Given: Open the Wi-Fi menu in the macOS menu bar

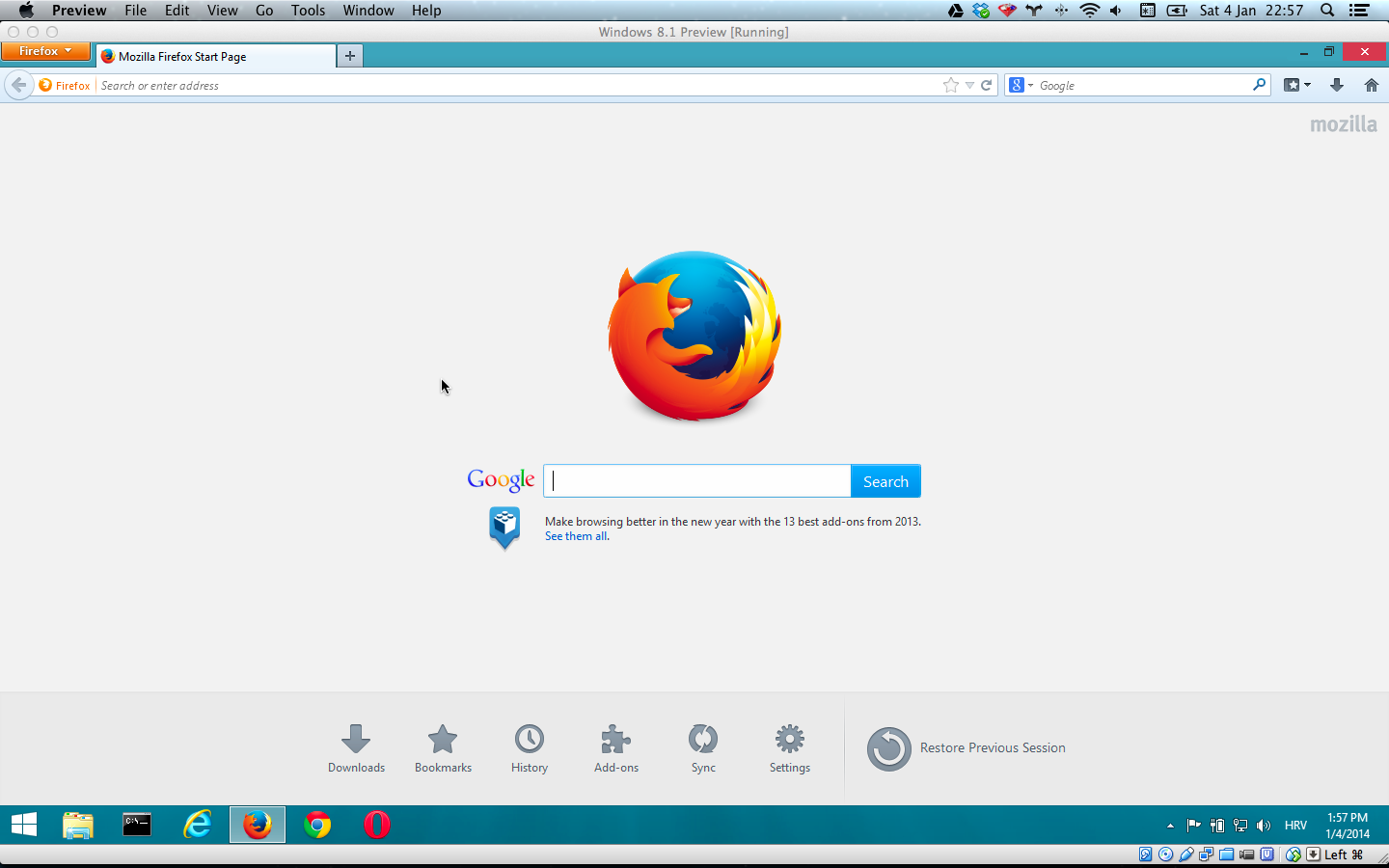Looking at the screenshot, I should [1090, 11].
